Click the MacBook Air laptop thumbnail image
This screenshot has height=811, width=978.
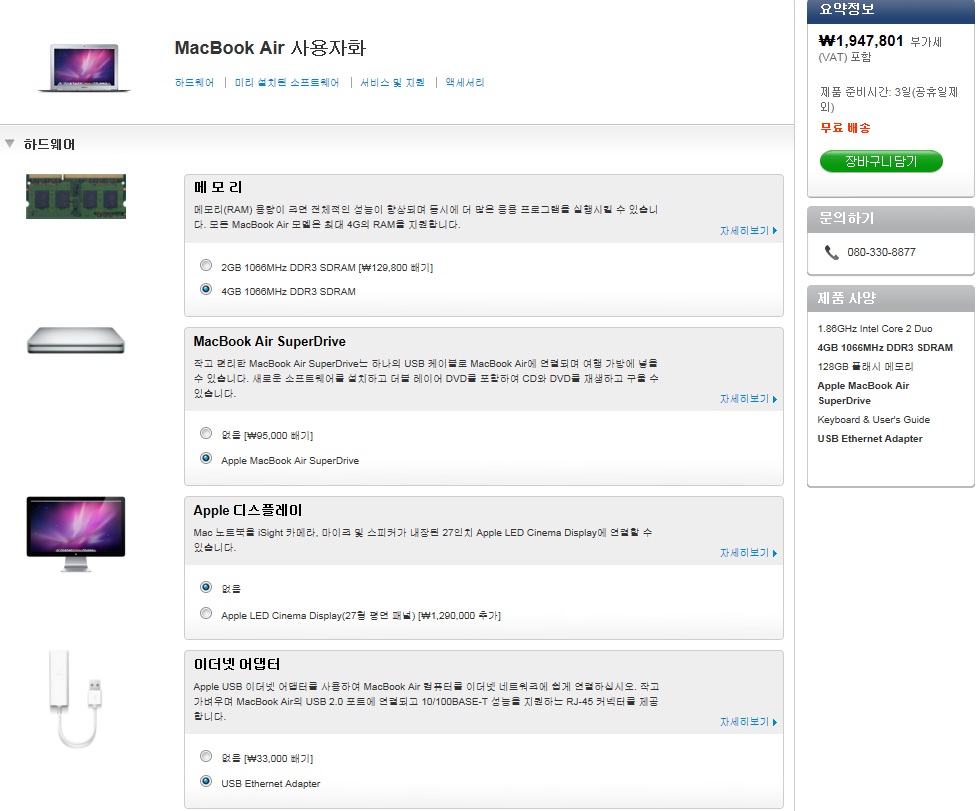pyautogui.click(x=84, y=68)
